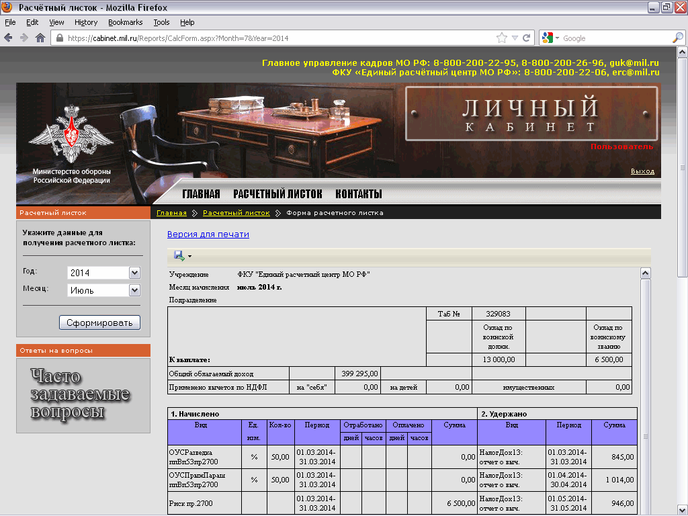Image resolution: width=688 pixels, height=516 pixels.
Task: Click the Расчетный листок breadcrumb link
Action: (x=236, y=213)
